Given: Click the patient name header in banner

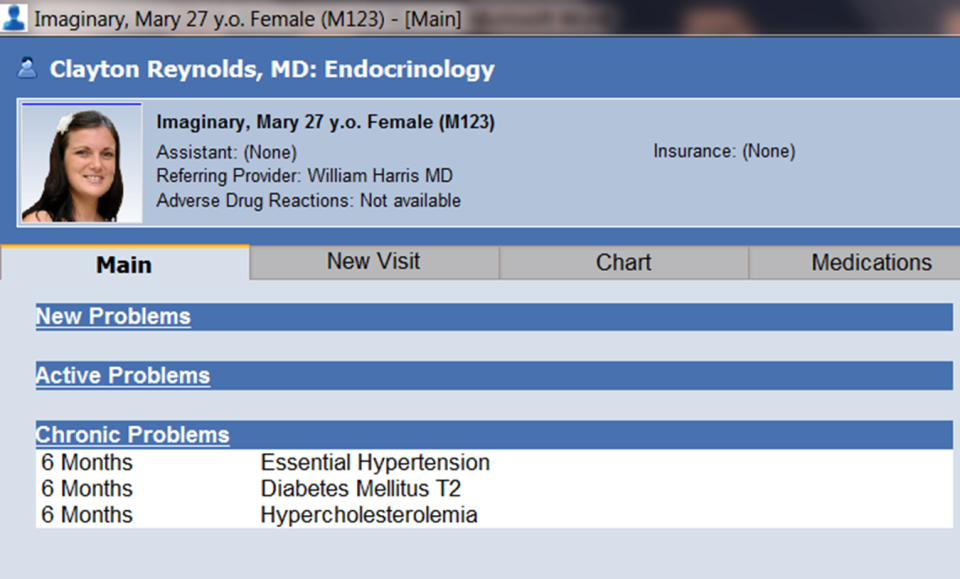Looking at the screenshot, I should coord(326,123).
